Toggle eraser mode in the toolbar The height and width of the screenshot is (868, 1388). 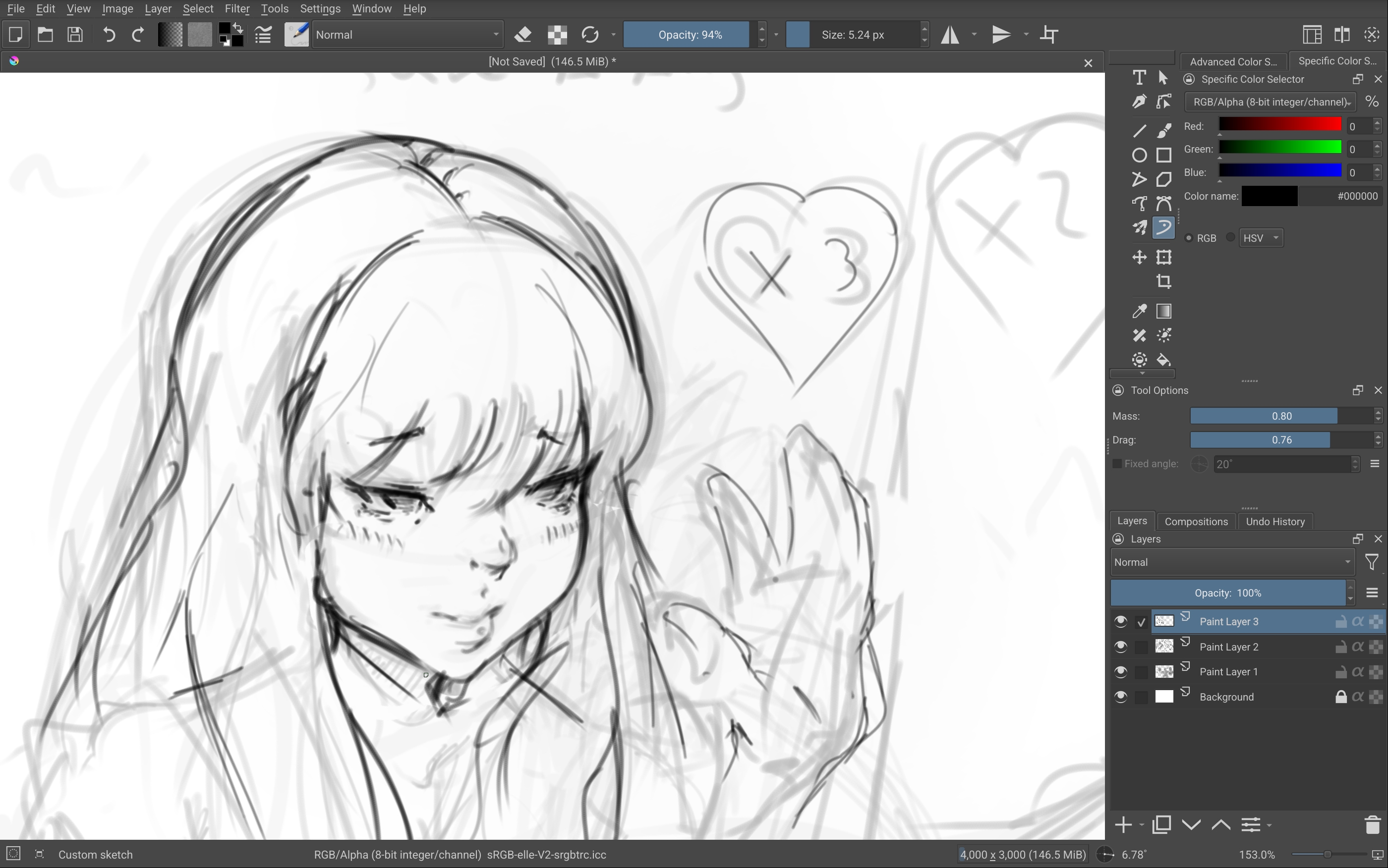(x=522, y=35)
